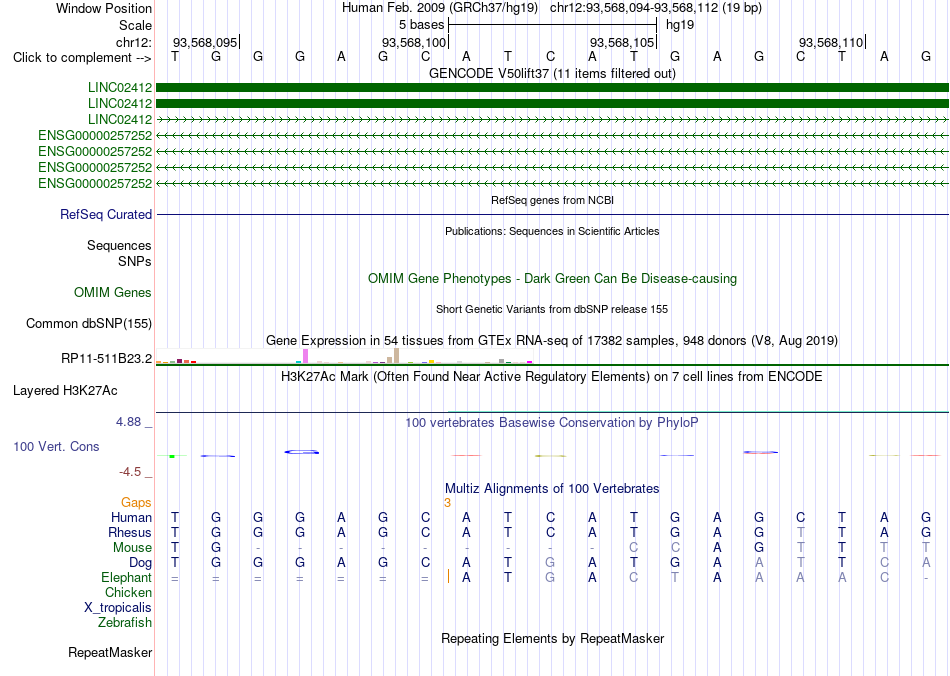The height and width of the screenshot is (676, 950).
Task: Click the orange '3' gap count marker
Action: [447, 503]
